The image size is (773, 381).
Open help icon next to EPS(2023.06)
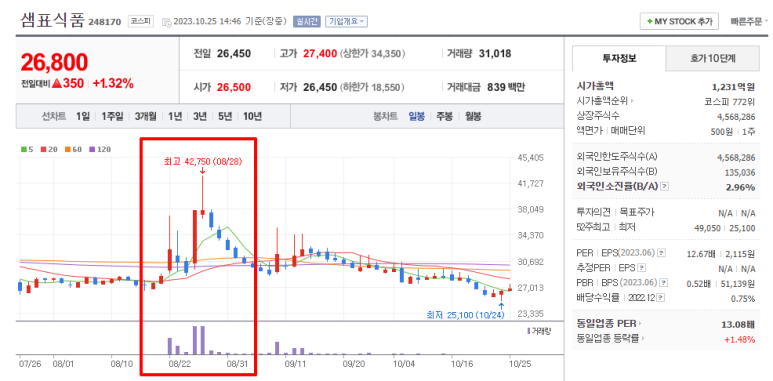(x=662, y=253)
